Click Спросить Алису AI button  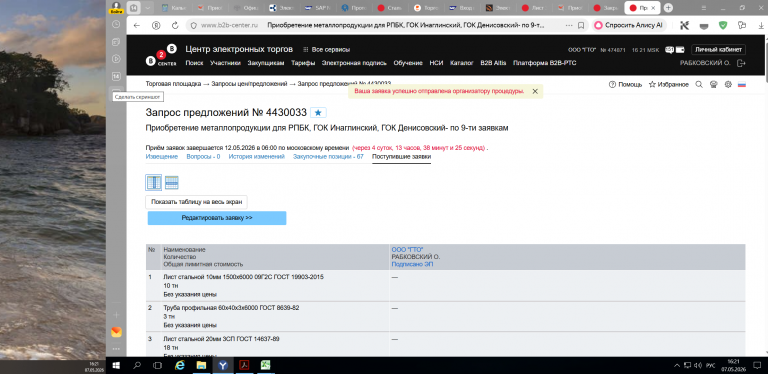point(629,25)
